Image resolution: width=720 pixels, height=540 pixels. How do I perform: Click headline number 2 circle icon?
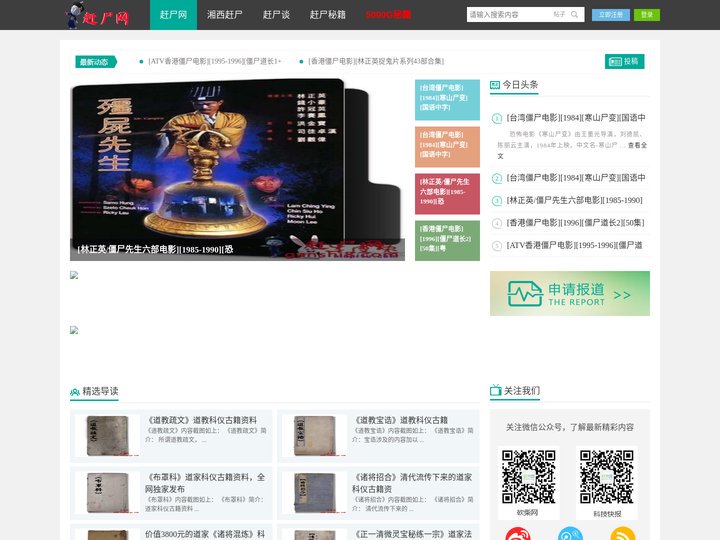point(497,178)
